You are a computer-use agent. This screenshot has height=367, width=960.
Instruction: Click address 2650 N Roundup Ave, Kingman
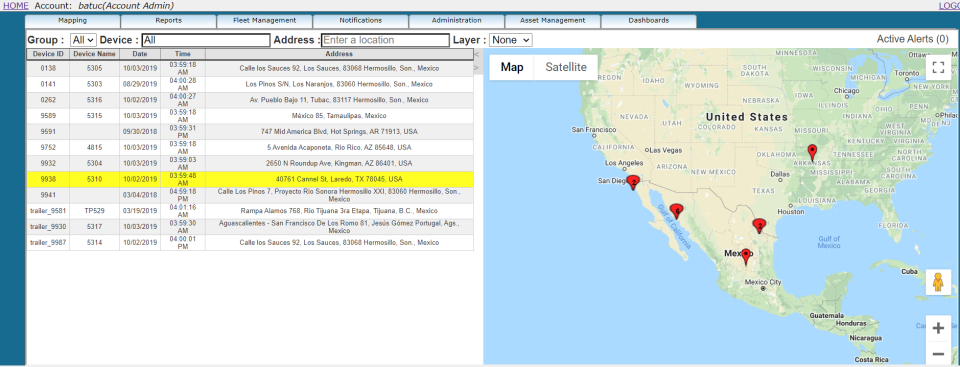(339, 164)
